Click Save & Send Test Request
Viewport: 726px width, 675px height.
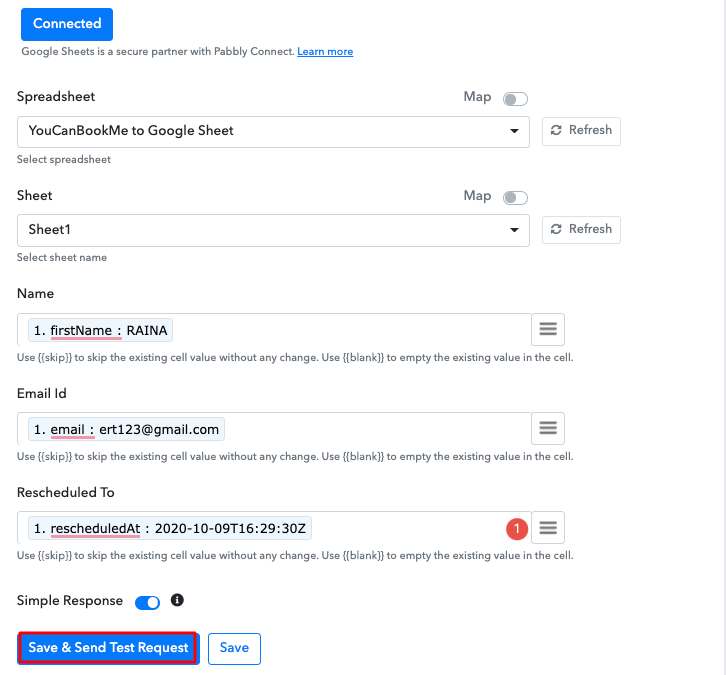(x=109, y=648)
